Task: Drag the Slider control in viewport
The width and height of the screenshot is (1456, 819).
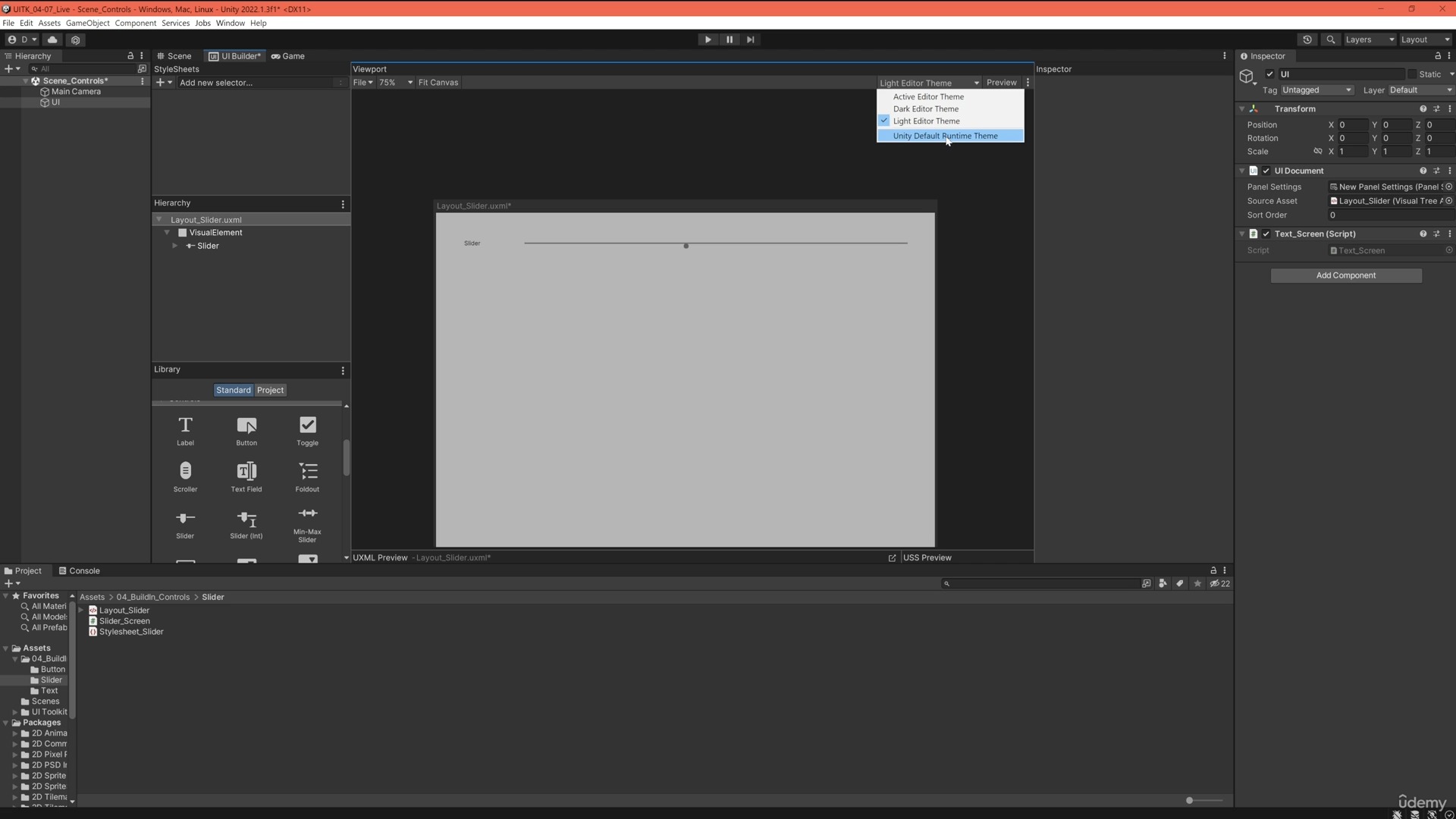Action: pyautogui.click(x=686, y=244)
